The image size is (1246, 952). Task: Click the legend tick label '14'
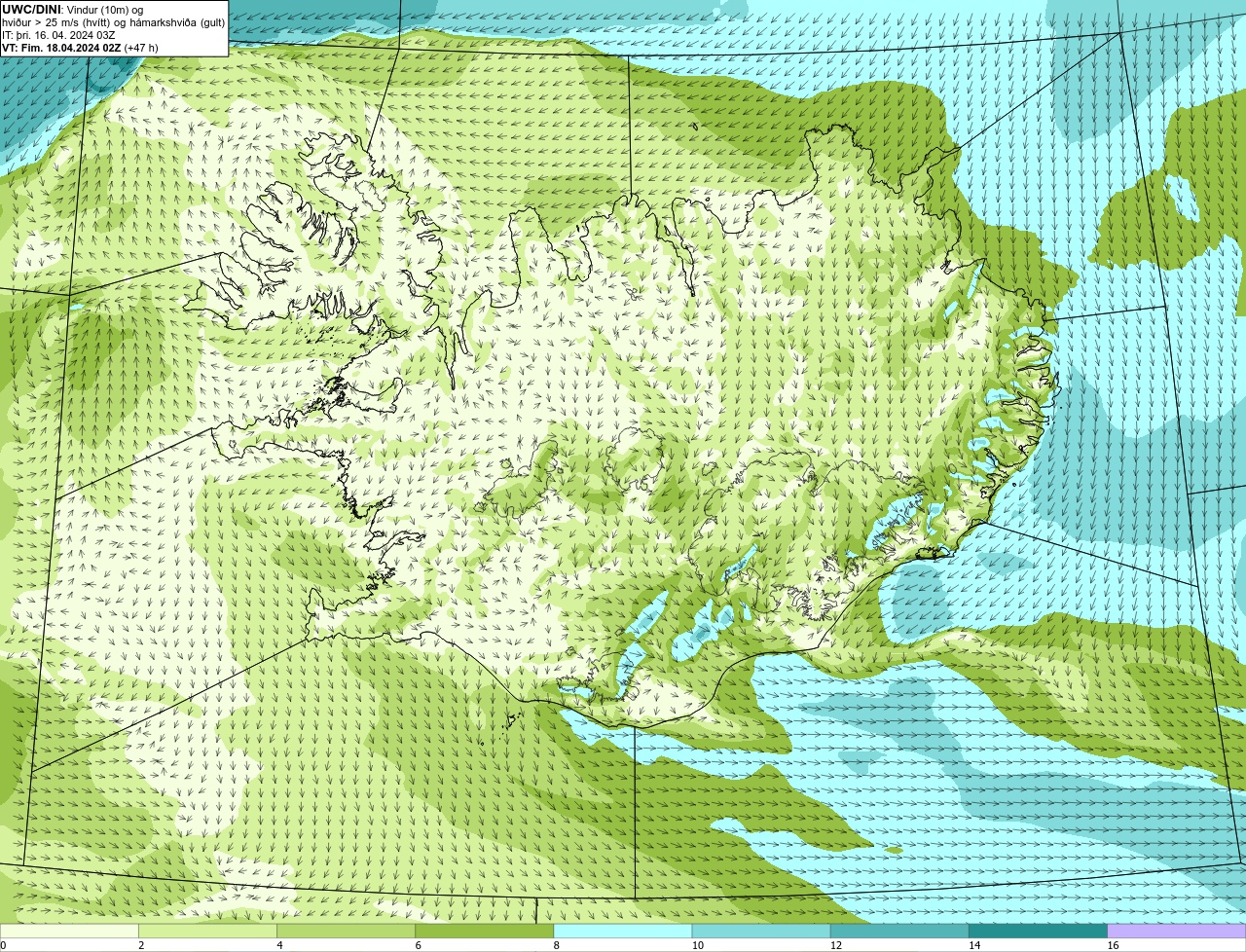[973, 945]
